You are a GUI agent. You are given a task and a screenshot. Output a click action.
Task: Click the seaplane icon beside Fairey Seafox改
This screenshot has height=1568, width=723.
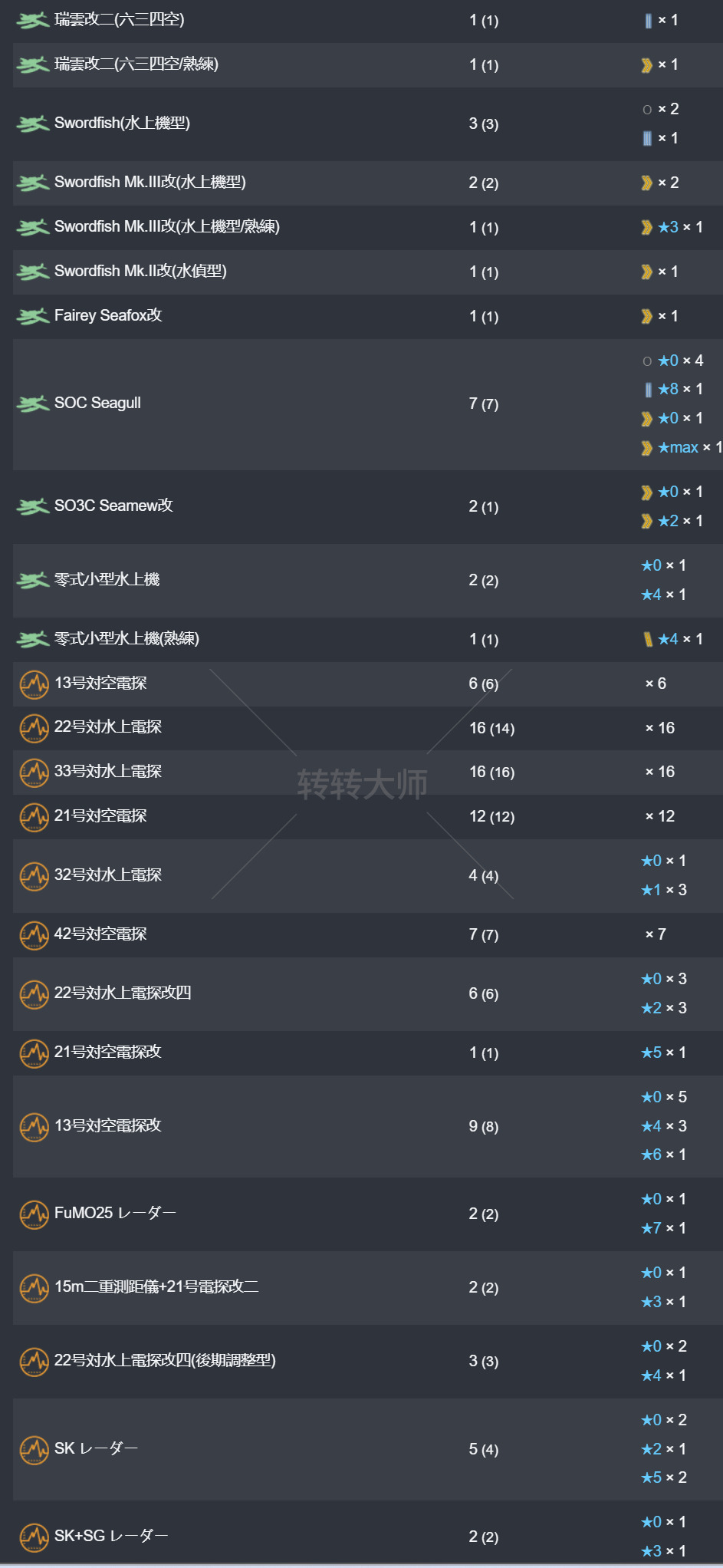33,316
